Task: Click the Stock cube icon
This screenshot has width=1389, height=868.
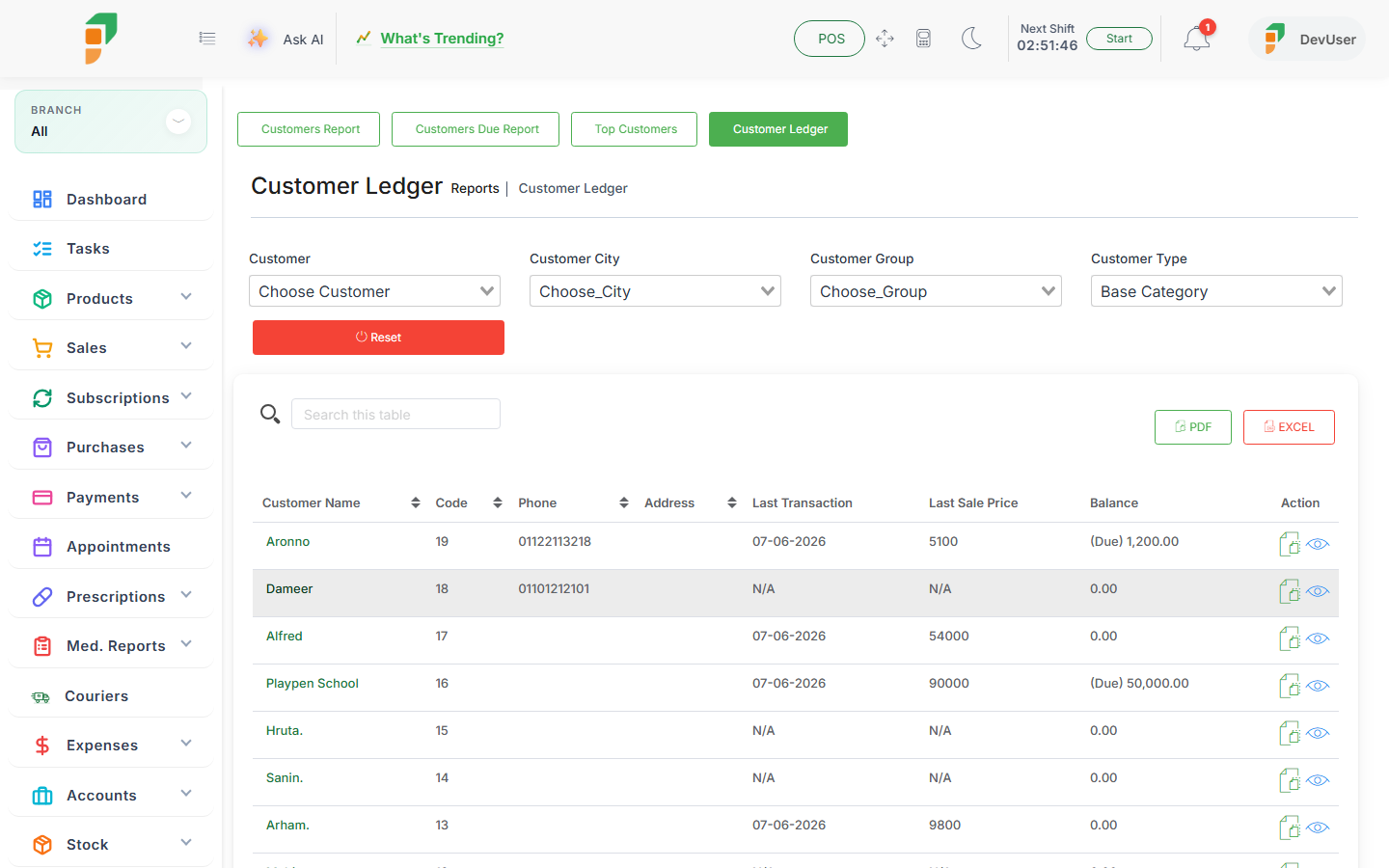Action: (42, 845)
